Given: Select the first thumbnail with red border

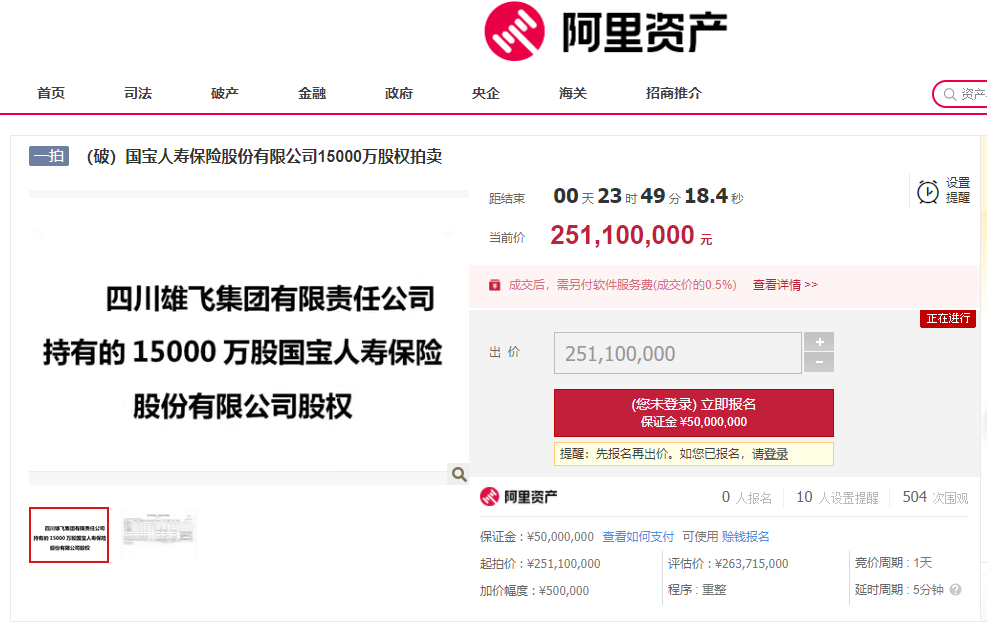Looking at the screenshot, I should pos(69,535).
